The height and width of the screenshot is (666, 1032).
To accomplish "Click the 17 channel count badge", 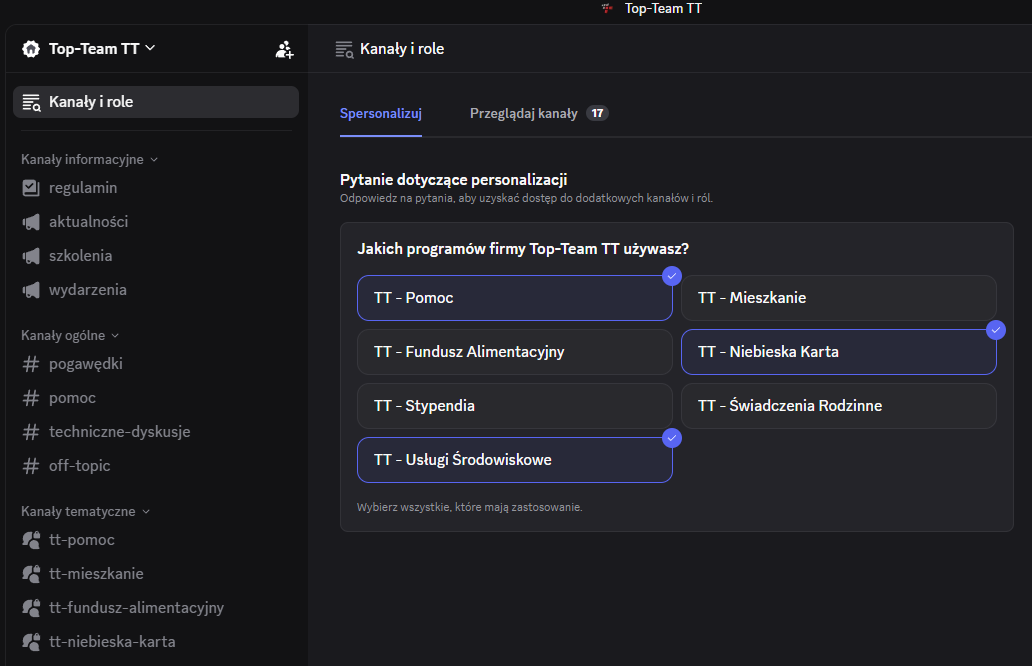I will coord(597,113).
